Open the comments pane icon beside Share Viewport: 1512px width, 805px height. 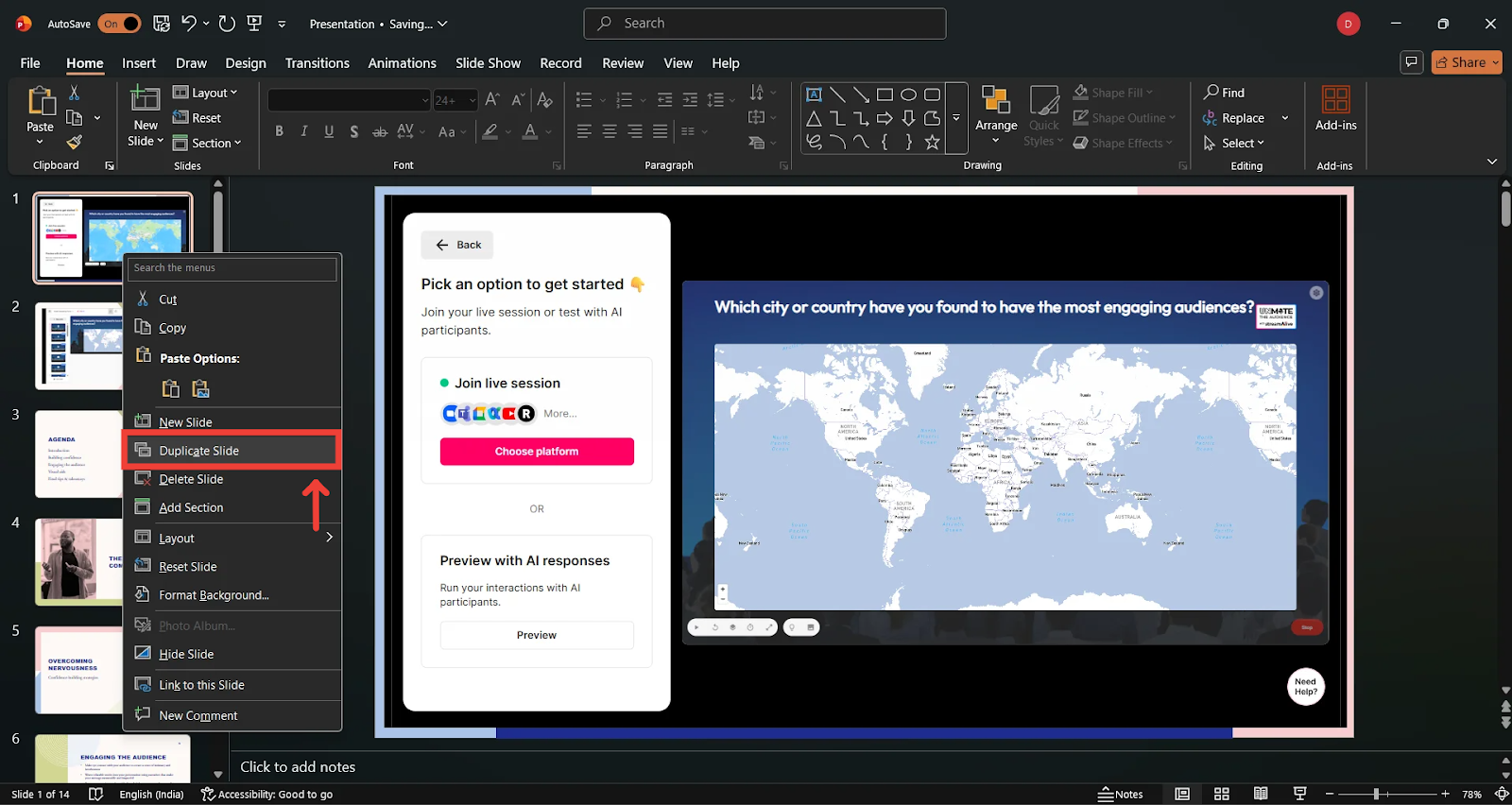pyautogui.click(x=1411, y=62)
